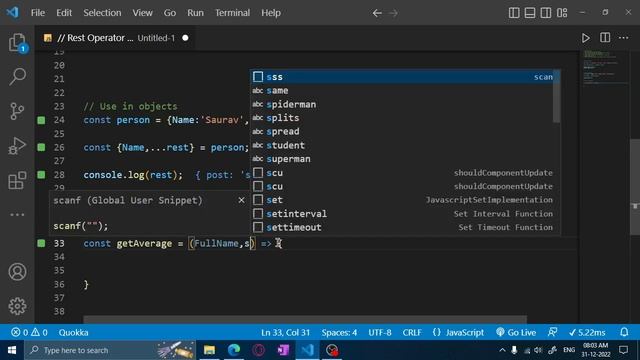Choose the set JavascriptSetImplementation snippet
This screenshot has width=640, height=360.
(402, 200)
